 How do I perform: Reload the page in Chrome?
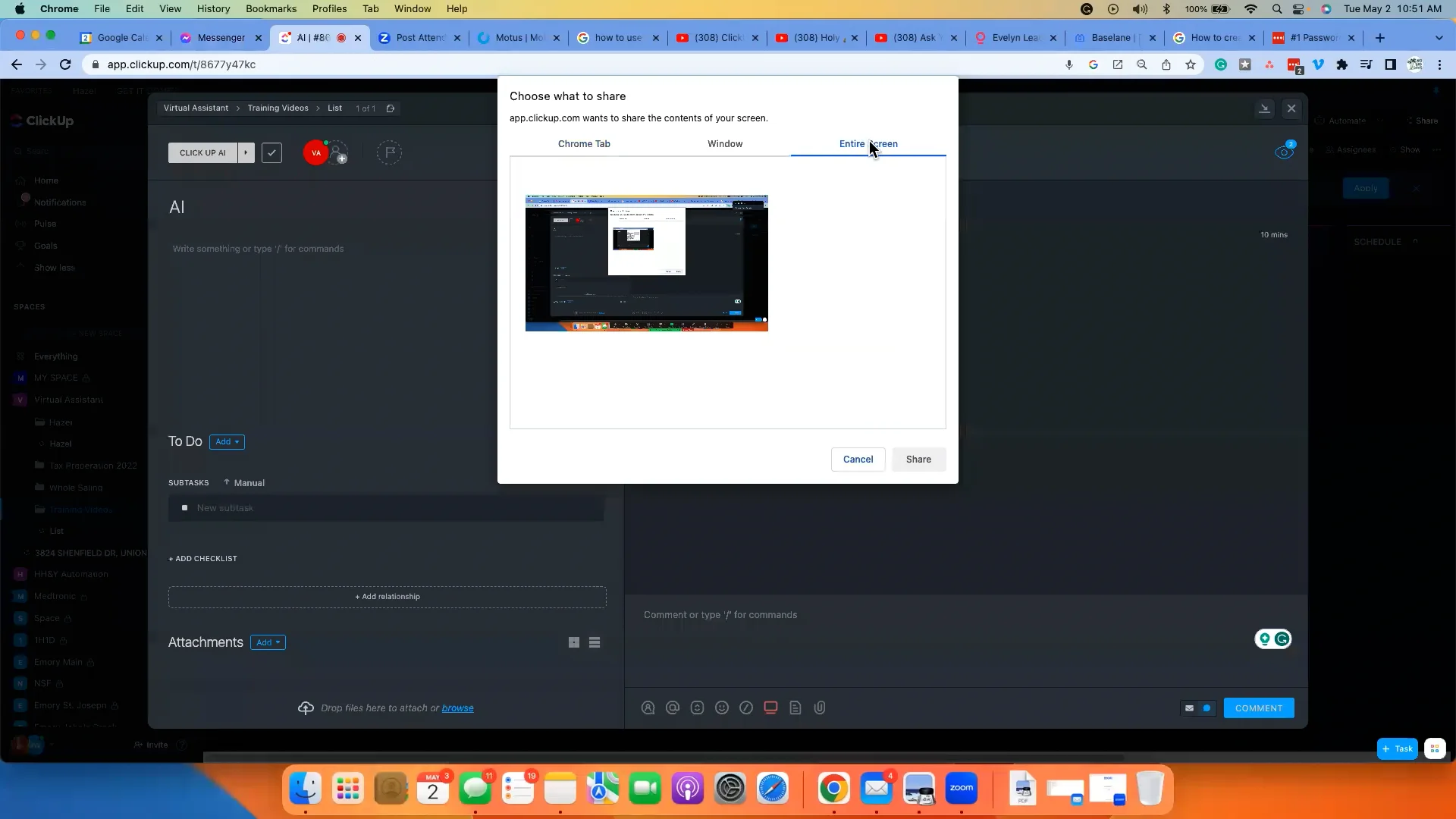click(x=65, y=64)
